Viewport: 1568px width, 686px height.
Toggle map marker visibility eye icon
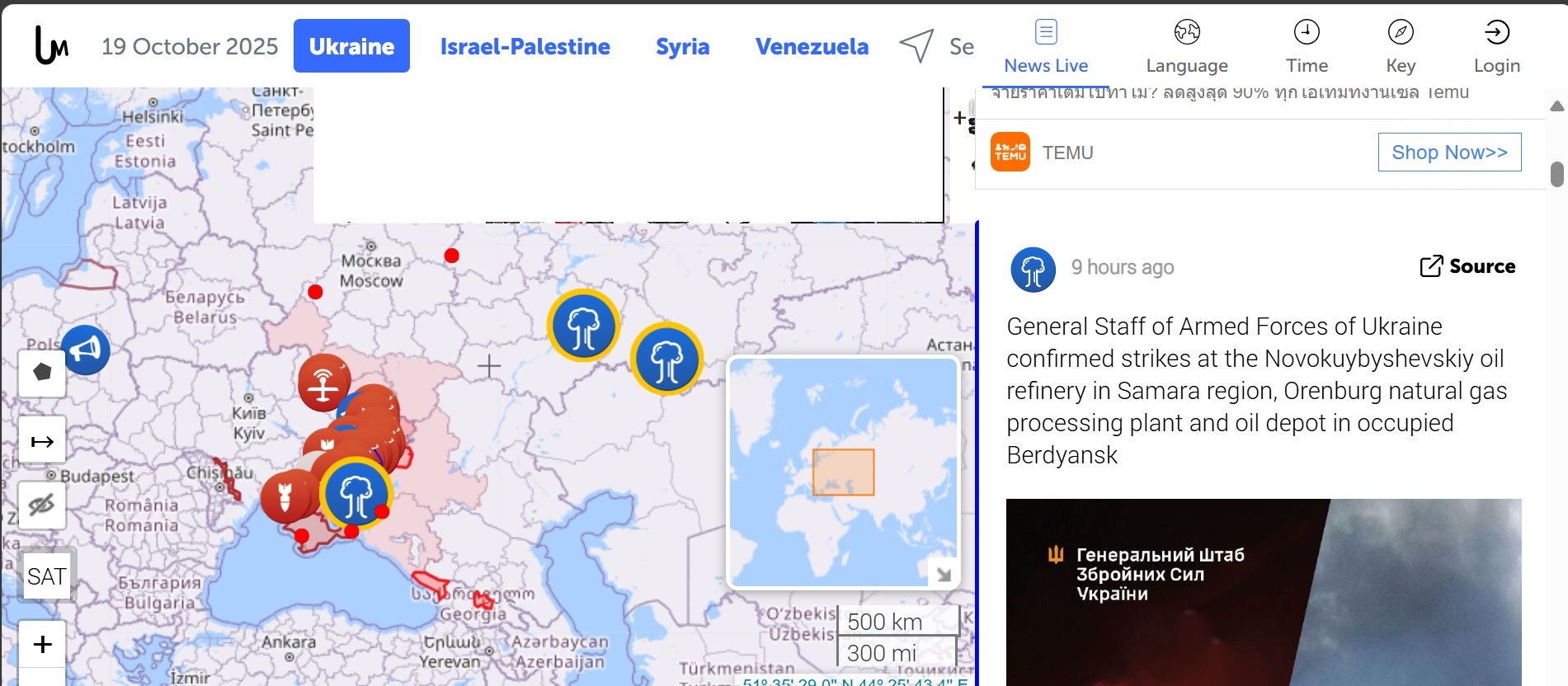point(42,505)
